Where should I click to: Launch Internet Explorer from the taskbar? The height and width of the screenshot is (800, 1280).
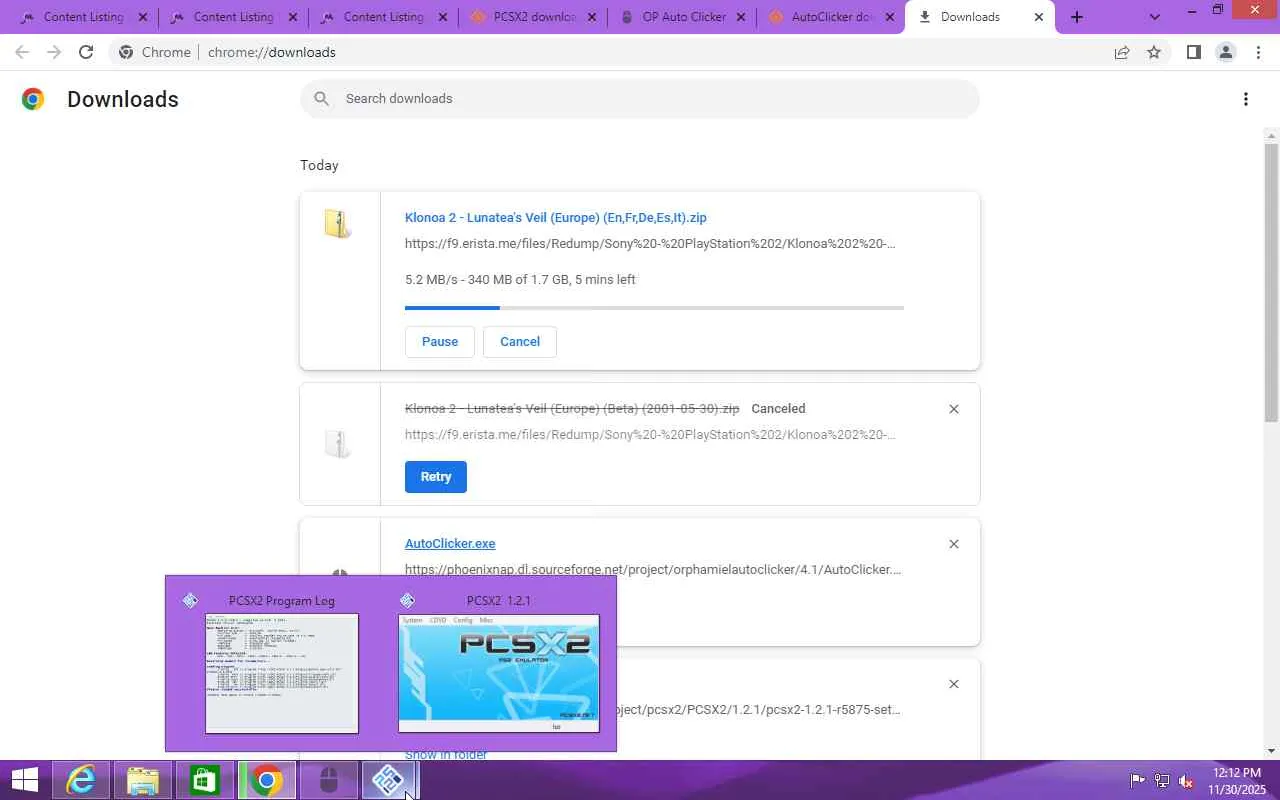tap(81, 780)
